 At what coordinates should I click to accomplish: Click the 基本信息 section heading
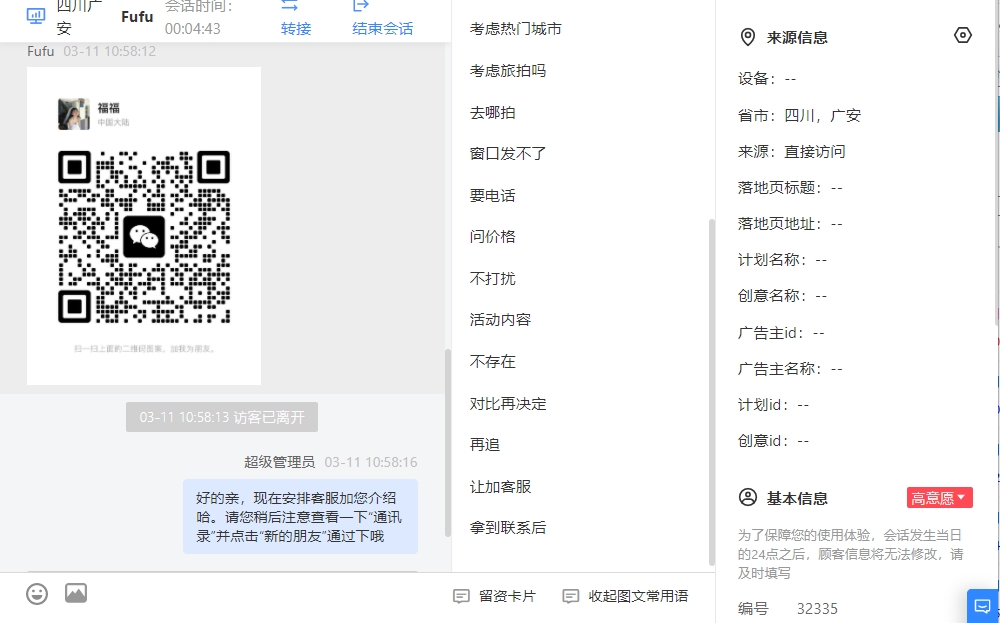pos(797,498)
